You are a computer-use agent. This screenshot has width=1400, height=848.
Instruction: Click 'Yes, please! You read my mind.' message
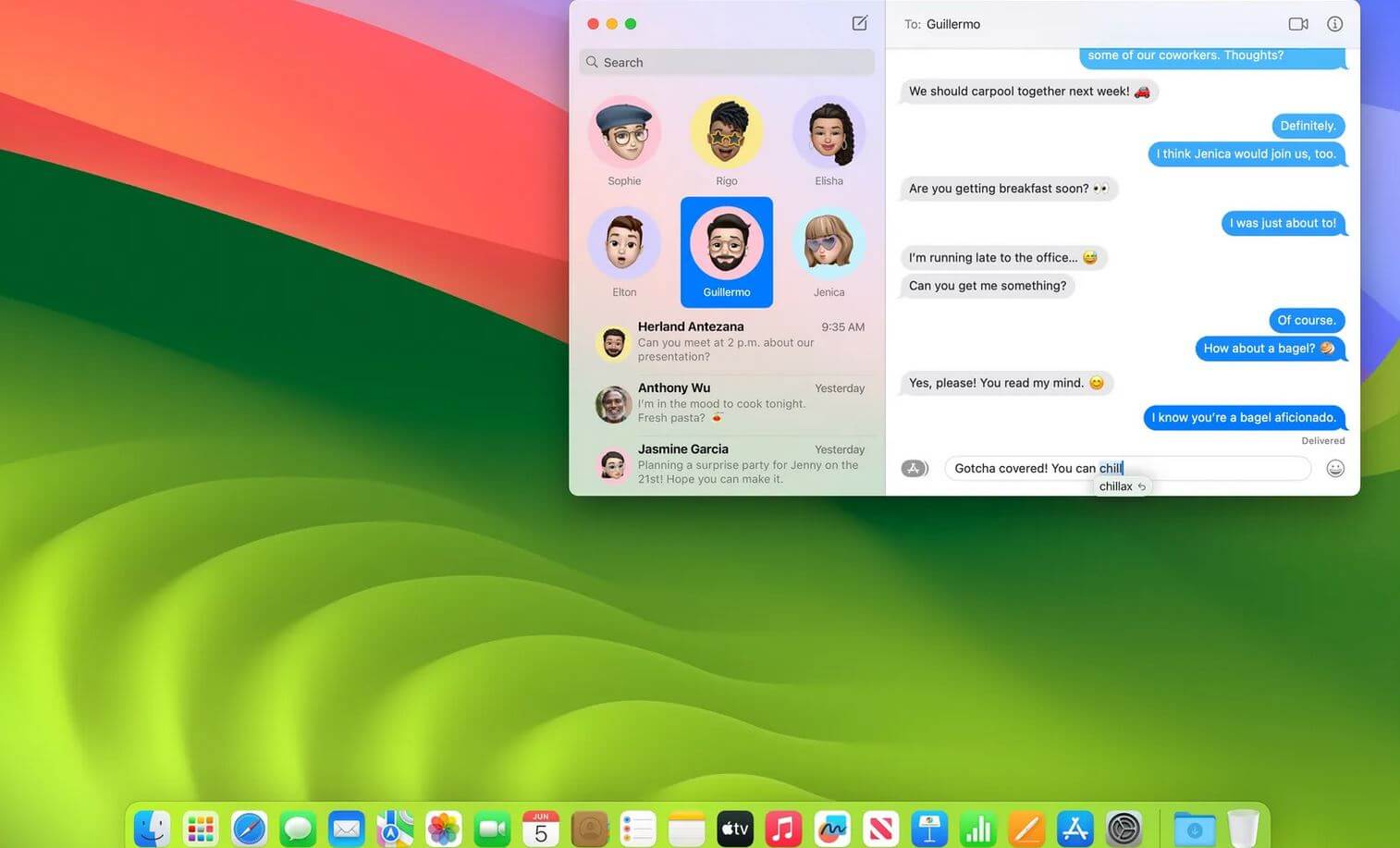pyautogui.click(x=1006, y=383)
